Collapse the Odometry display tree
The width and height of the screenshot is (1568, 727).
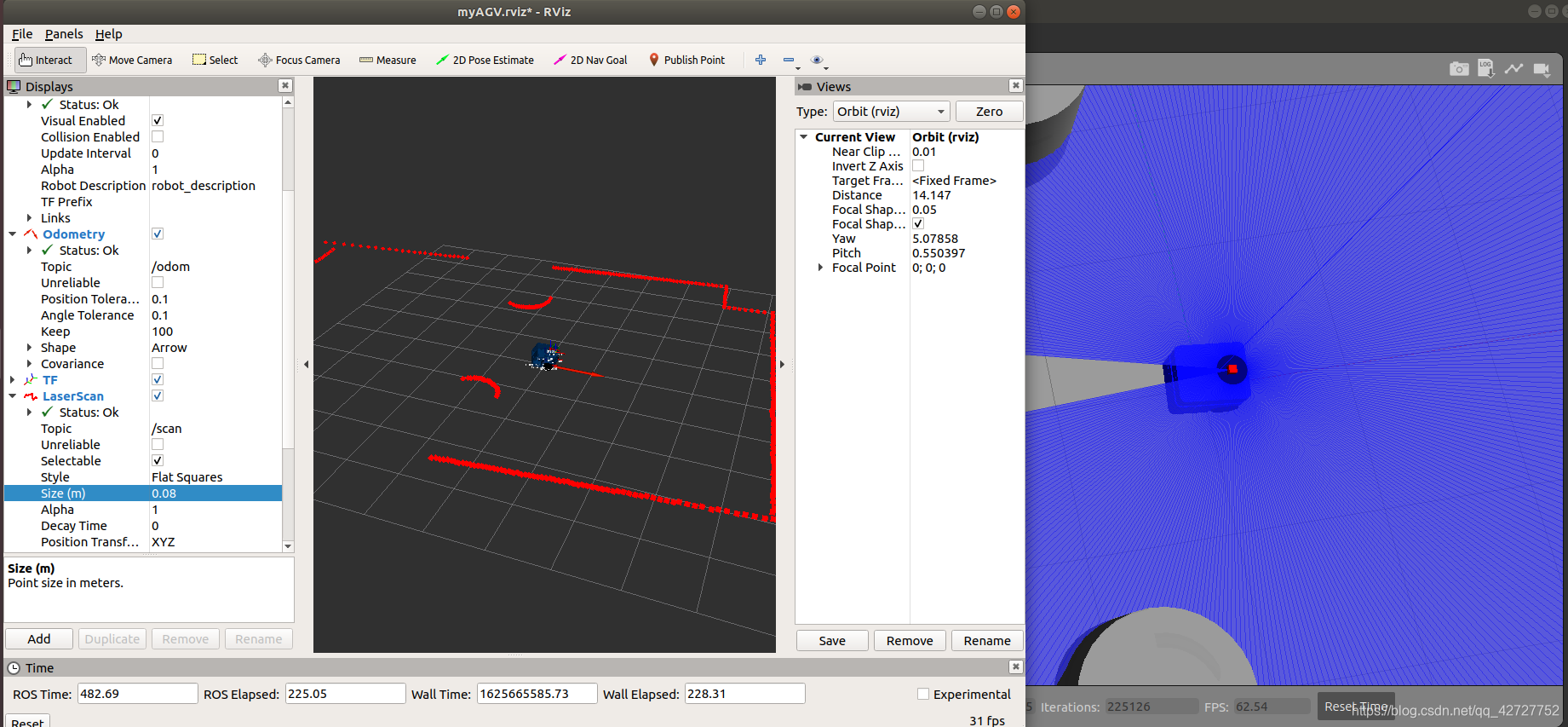[x=13, y=234]
